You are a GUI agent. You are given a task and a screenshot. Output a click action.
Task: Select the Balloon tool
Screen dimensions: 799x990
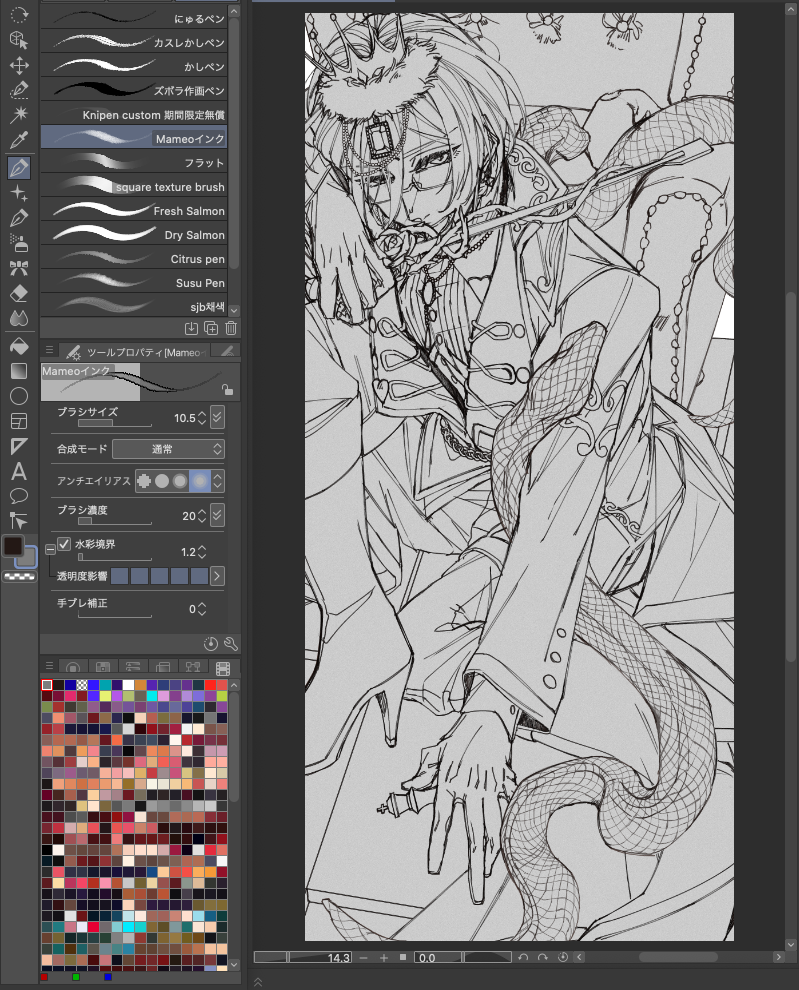tap(19, 496)
